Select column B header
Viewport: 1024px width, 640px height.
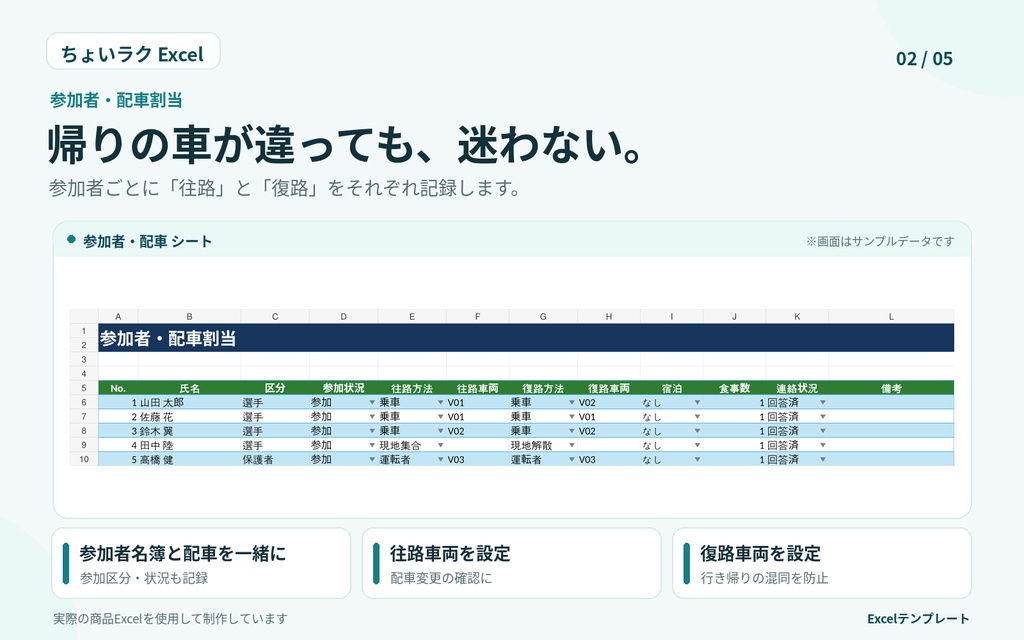pos(189,317)
